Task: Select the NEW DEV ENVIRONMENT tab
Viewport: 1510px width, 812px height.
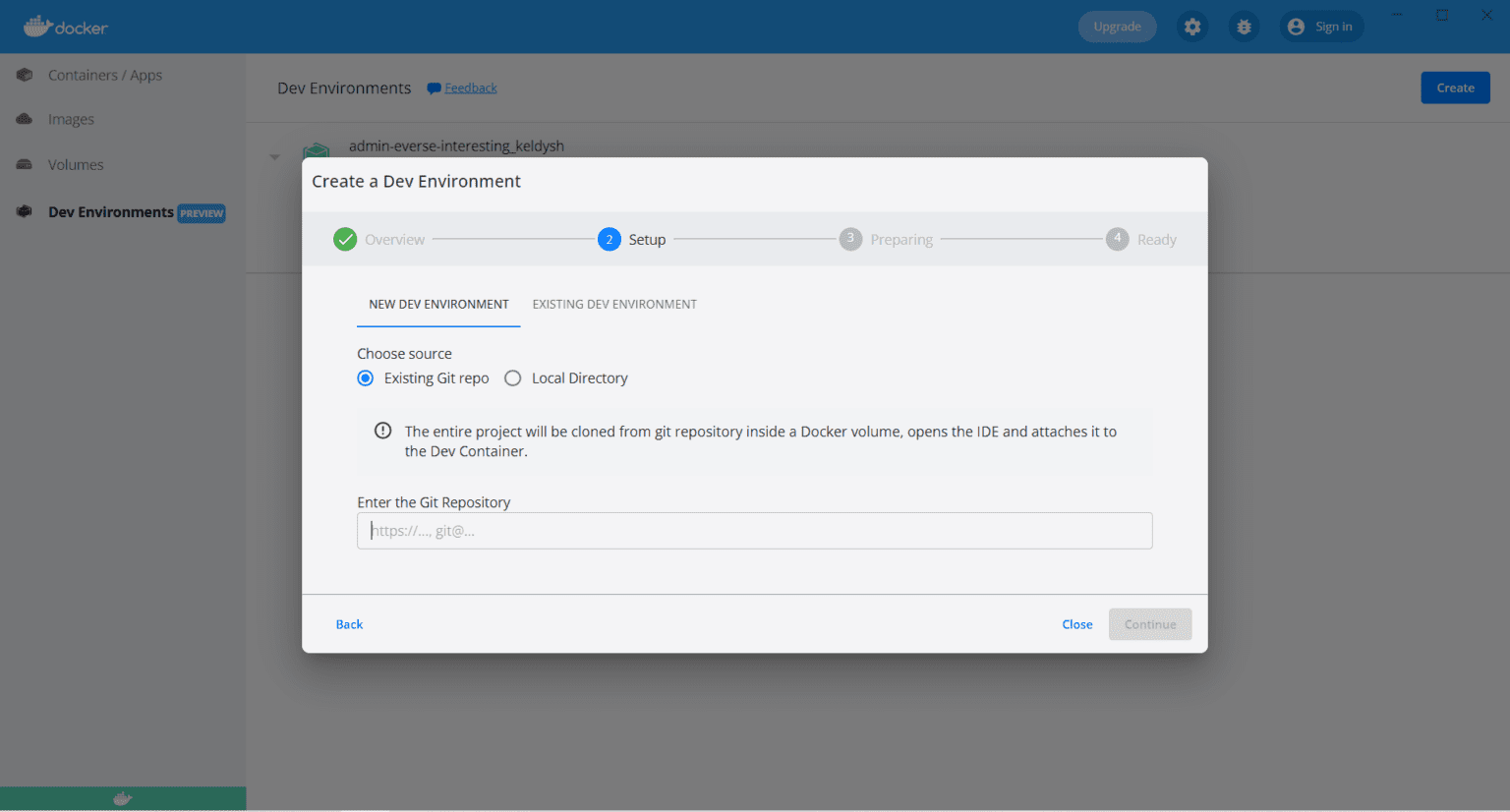Action: coord(438,304)
